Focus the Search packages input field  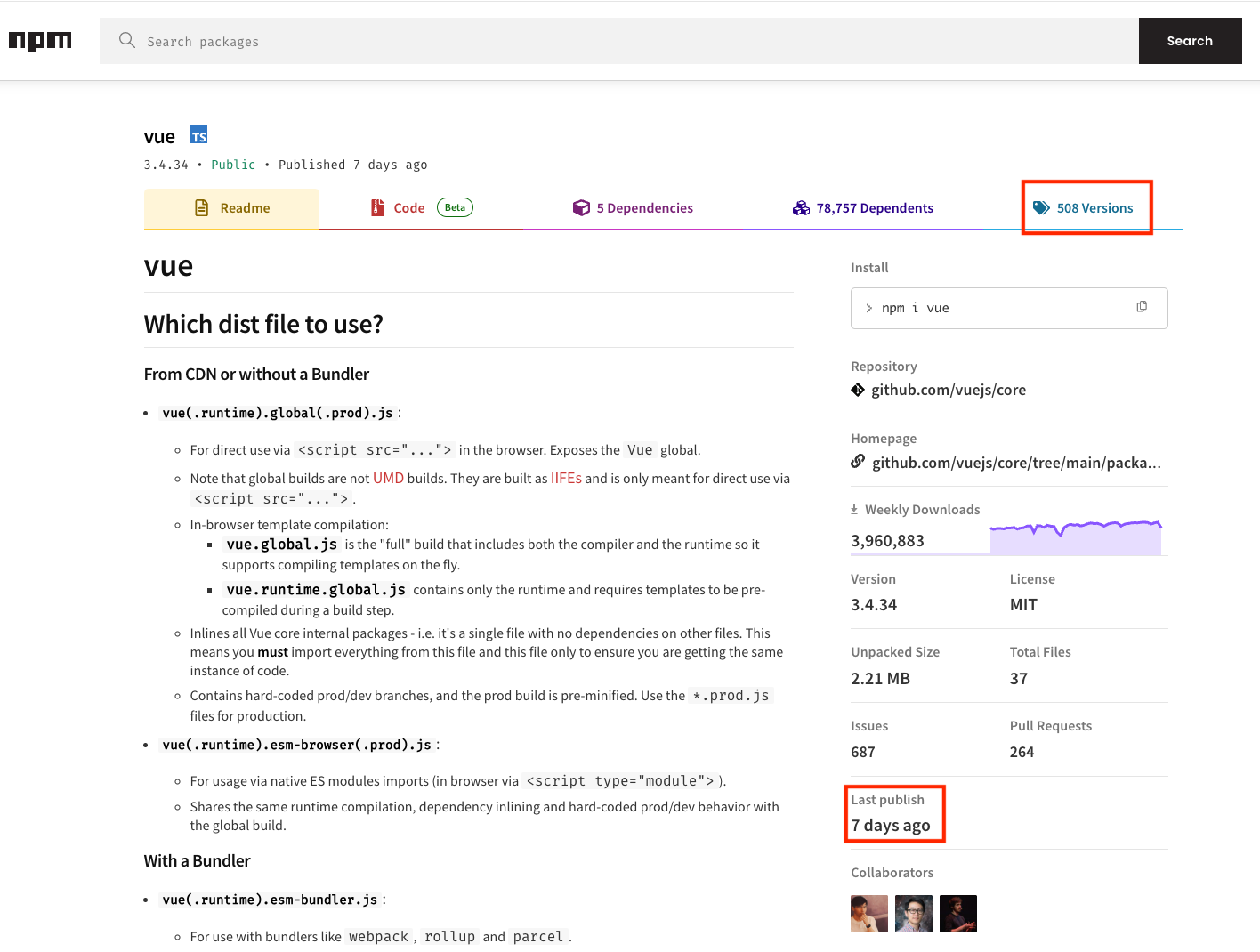(623, 41)
